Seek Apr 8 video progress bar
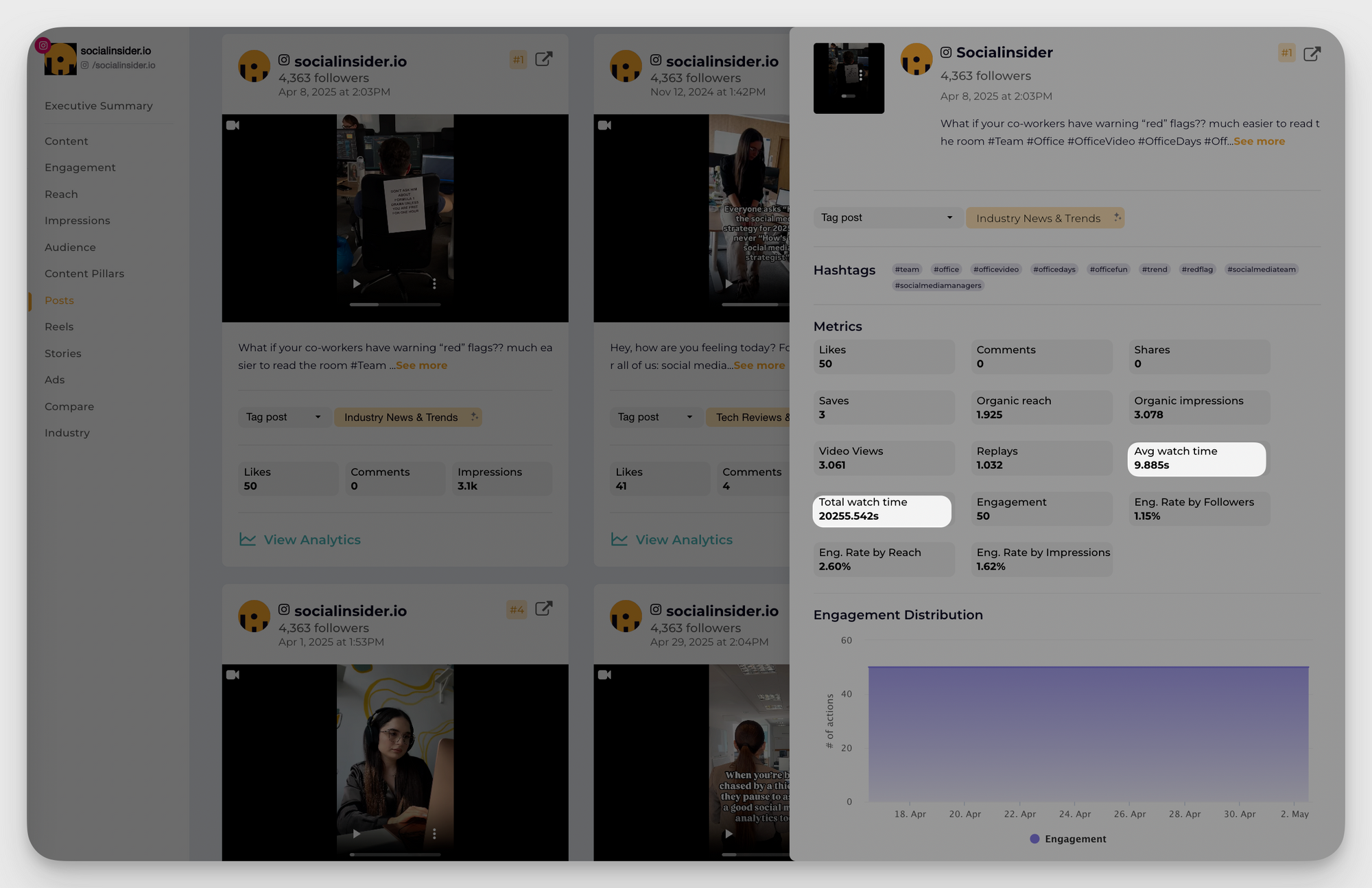Viewport: 1372px width, 888px height. click(x=395, y=304)
